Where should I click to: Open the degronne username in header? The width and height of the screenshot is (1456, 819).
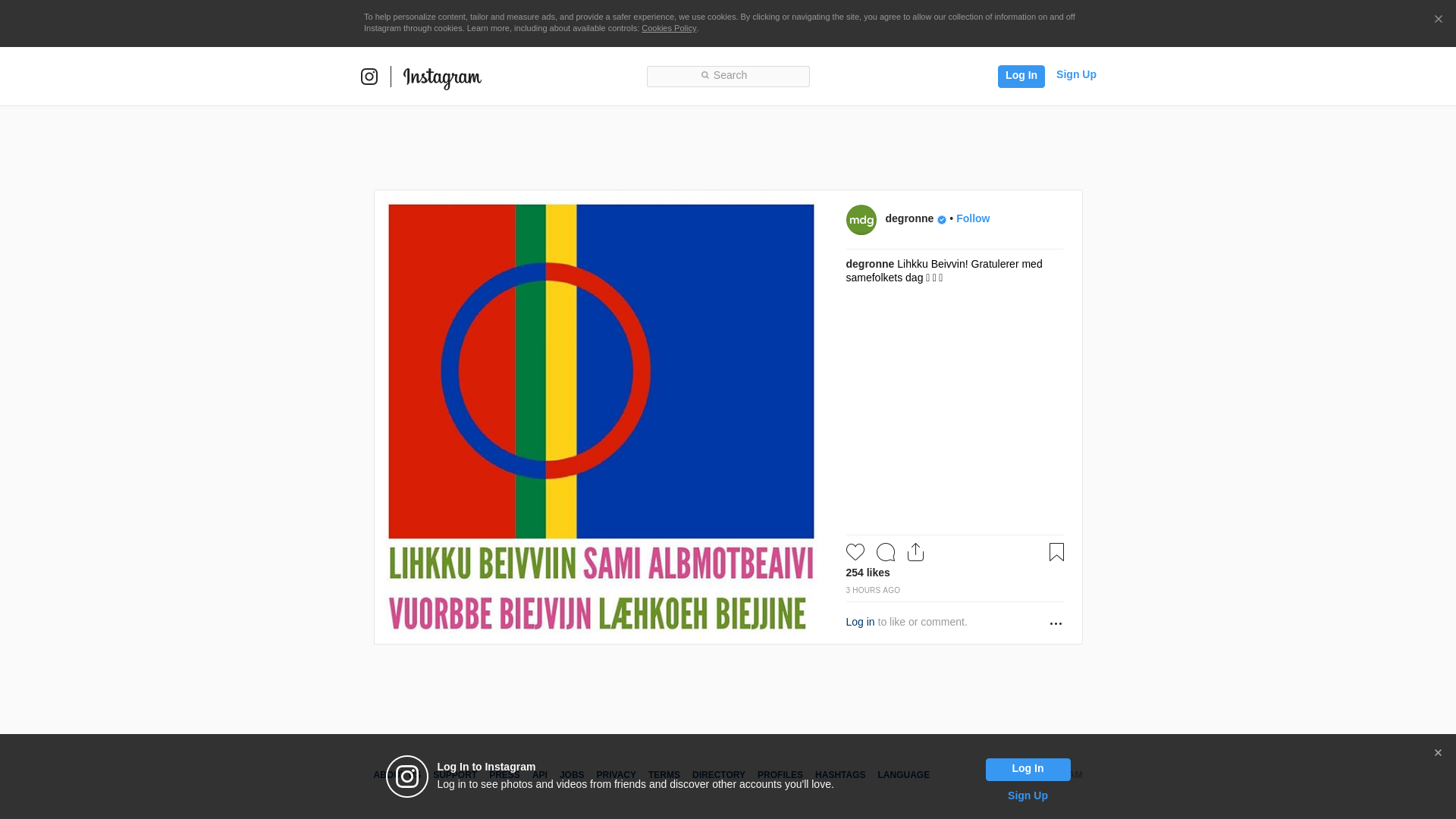pos(909,218)
